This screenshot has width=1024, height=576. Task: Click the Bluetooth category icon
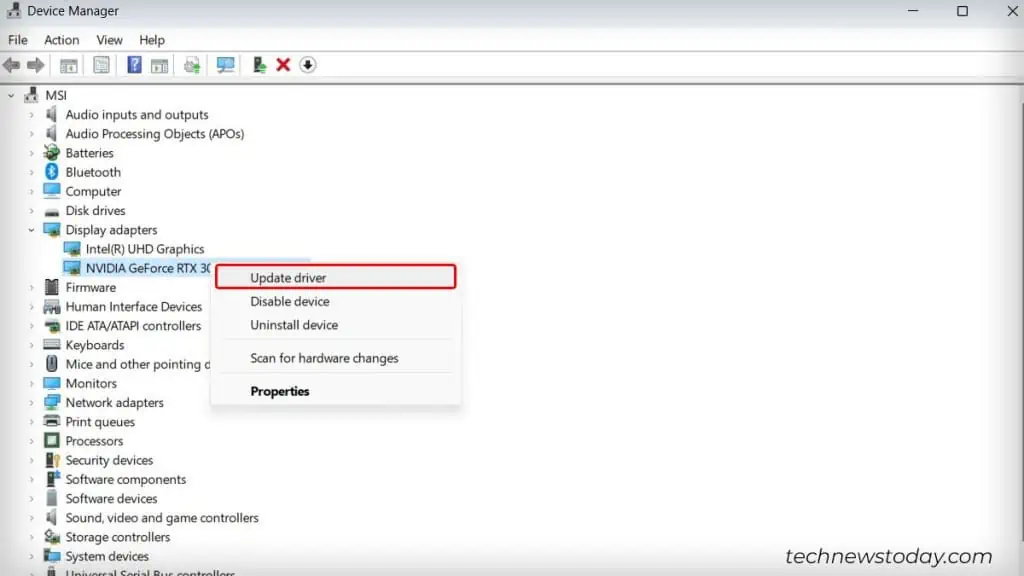[52, 172]
